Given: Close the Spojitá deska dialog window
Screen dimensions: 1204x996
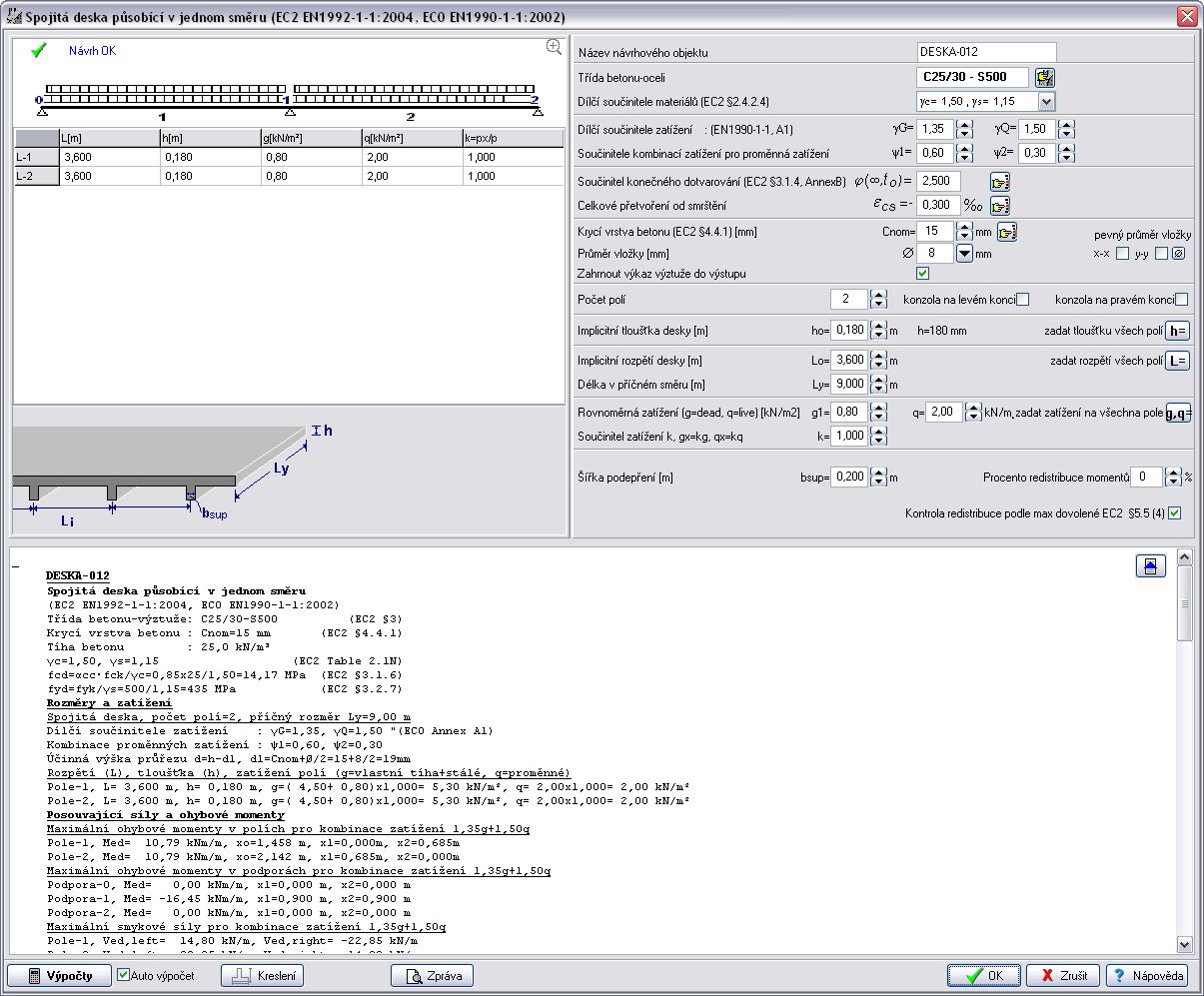Looking at the screenshot, I should click(x=1186, y=16).
